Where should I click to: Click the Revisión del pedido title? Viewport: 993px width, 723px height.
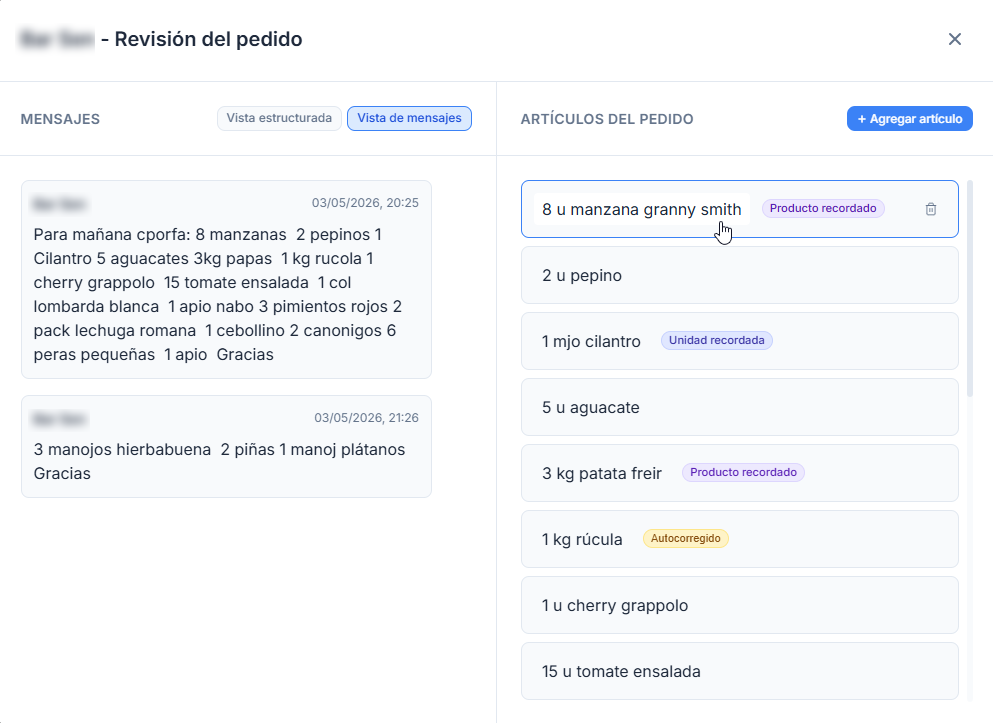208,39
